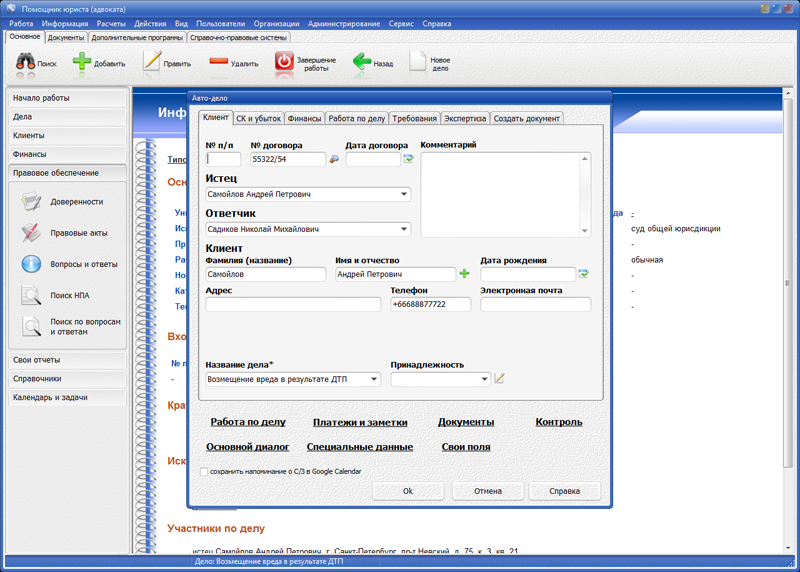Click the edit pencil icon beside Принадлежность
This screenshot has width=800, height=572.
click(x=500, y=379)
